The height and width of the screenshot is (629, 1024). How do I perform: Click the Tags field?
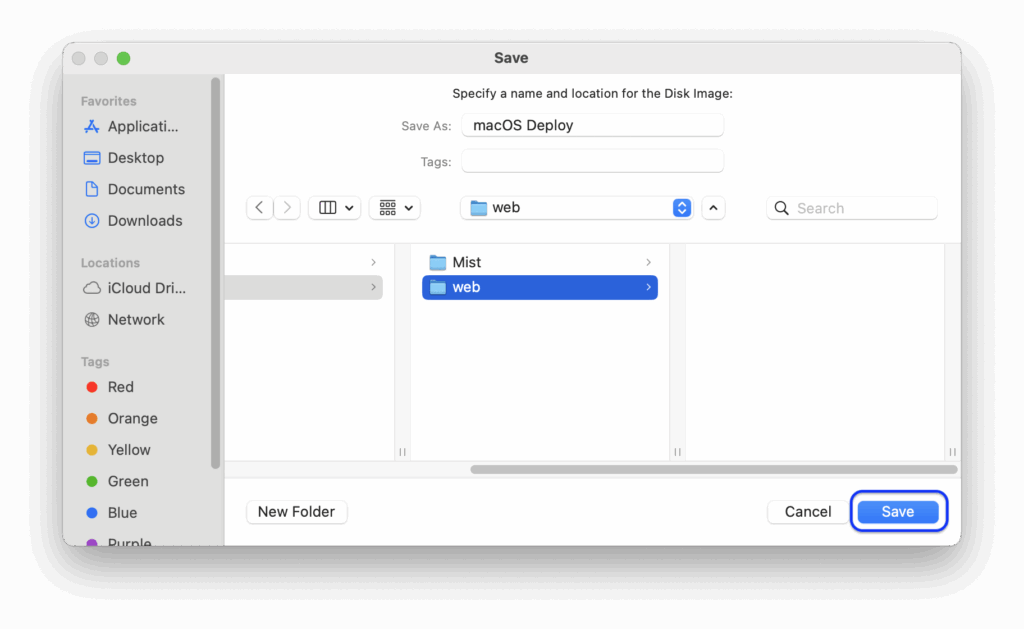(x=592, y=161)
